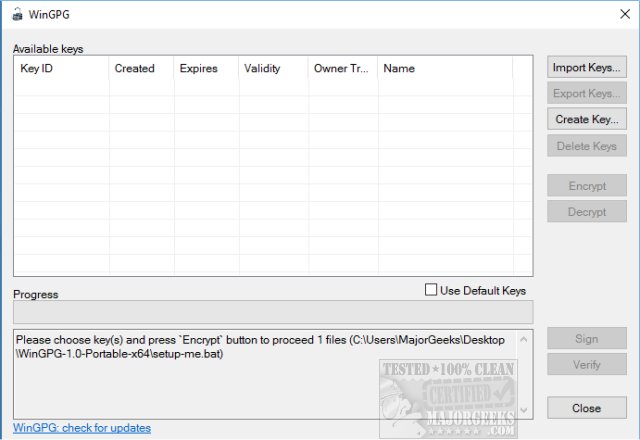Screen dimensions: 640x440
Task: Click the Sign button
Action: (587, 338)
